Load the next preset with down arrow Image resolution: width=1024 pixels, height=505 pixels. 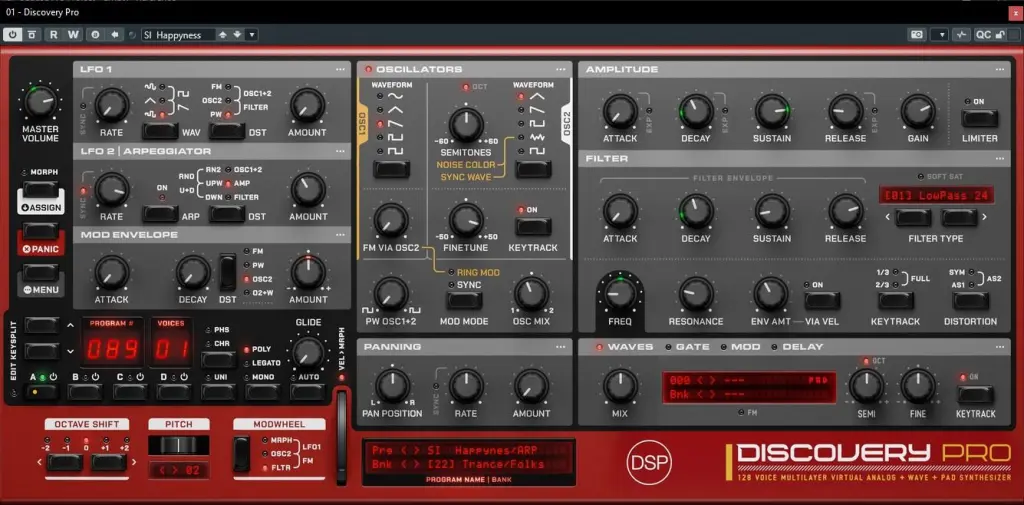click(237, 35)
